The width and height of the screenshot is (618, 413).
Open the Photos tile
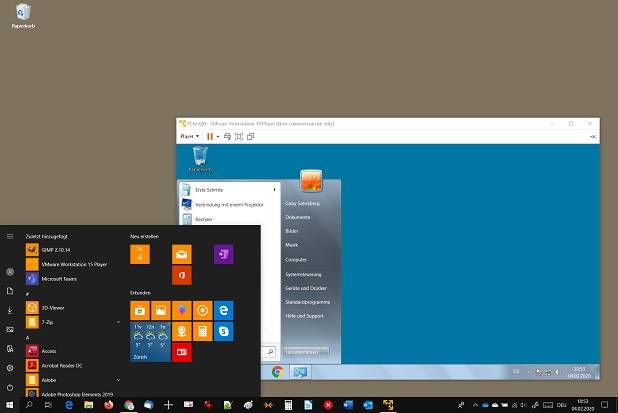161,311
